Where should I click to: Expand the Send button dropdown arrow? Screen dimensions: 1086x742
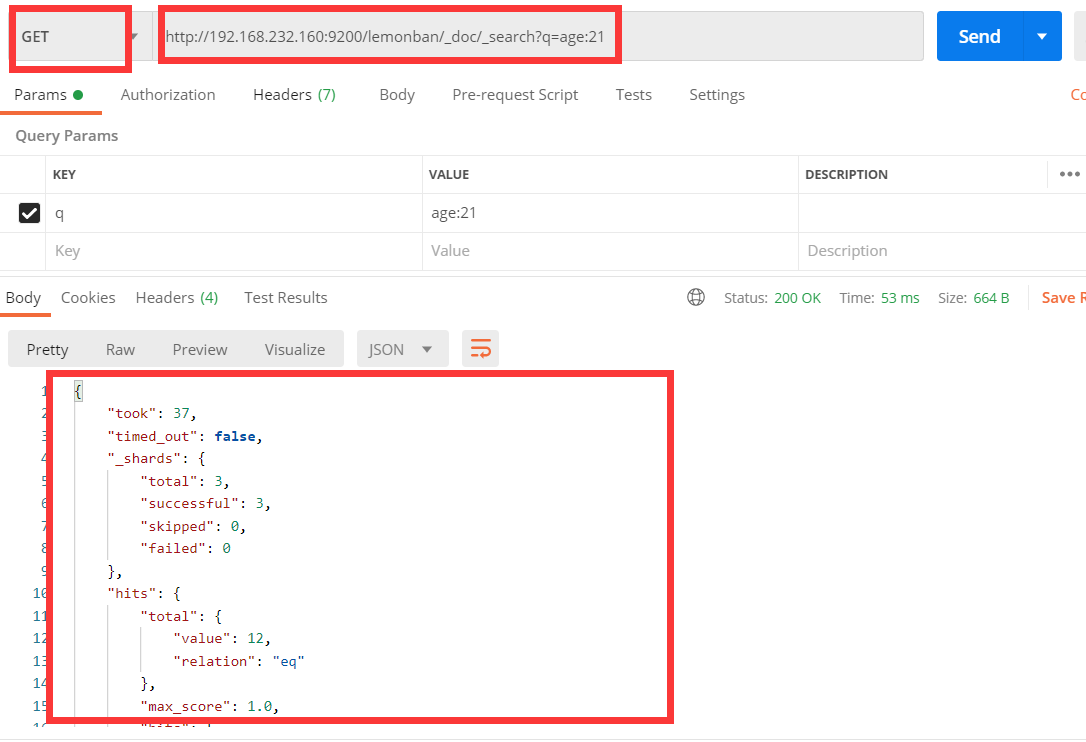click(x=1042, y=37)
